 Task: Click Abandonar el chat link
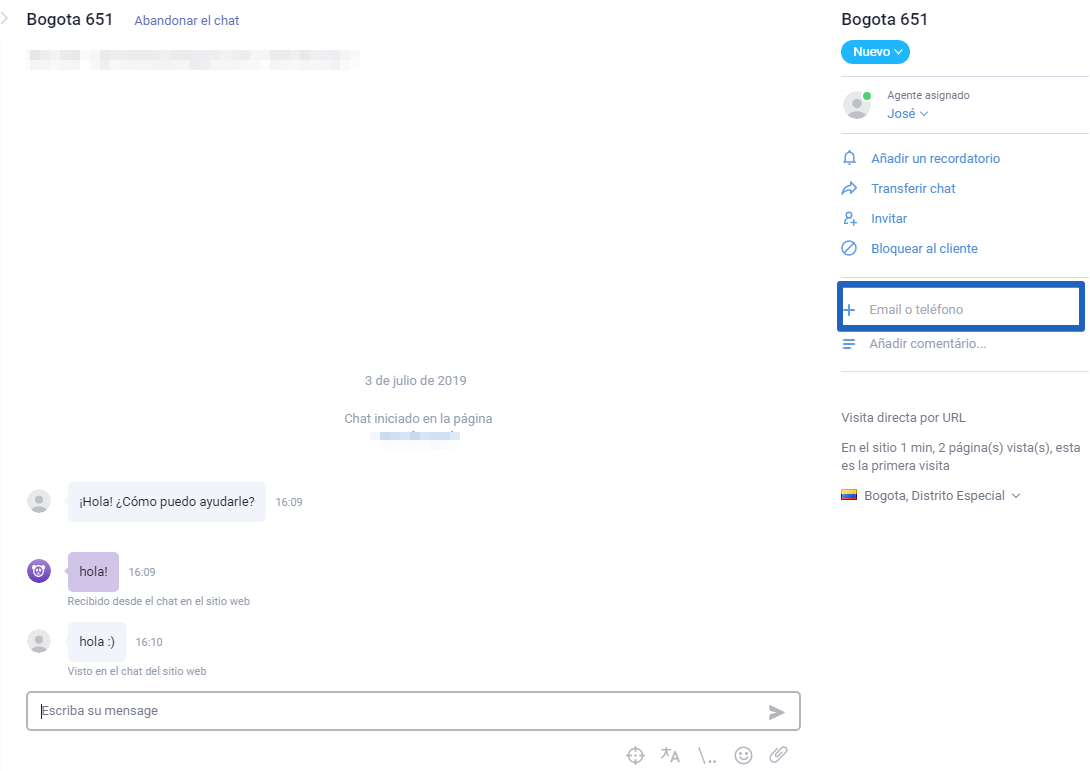186,21
